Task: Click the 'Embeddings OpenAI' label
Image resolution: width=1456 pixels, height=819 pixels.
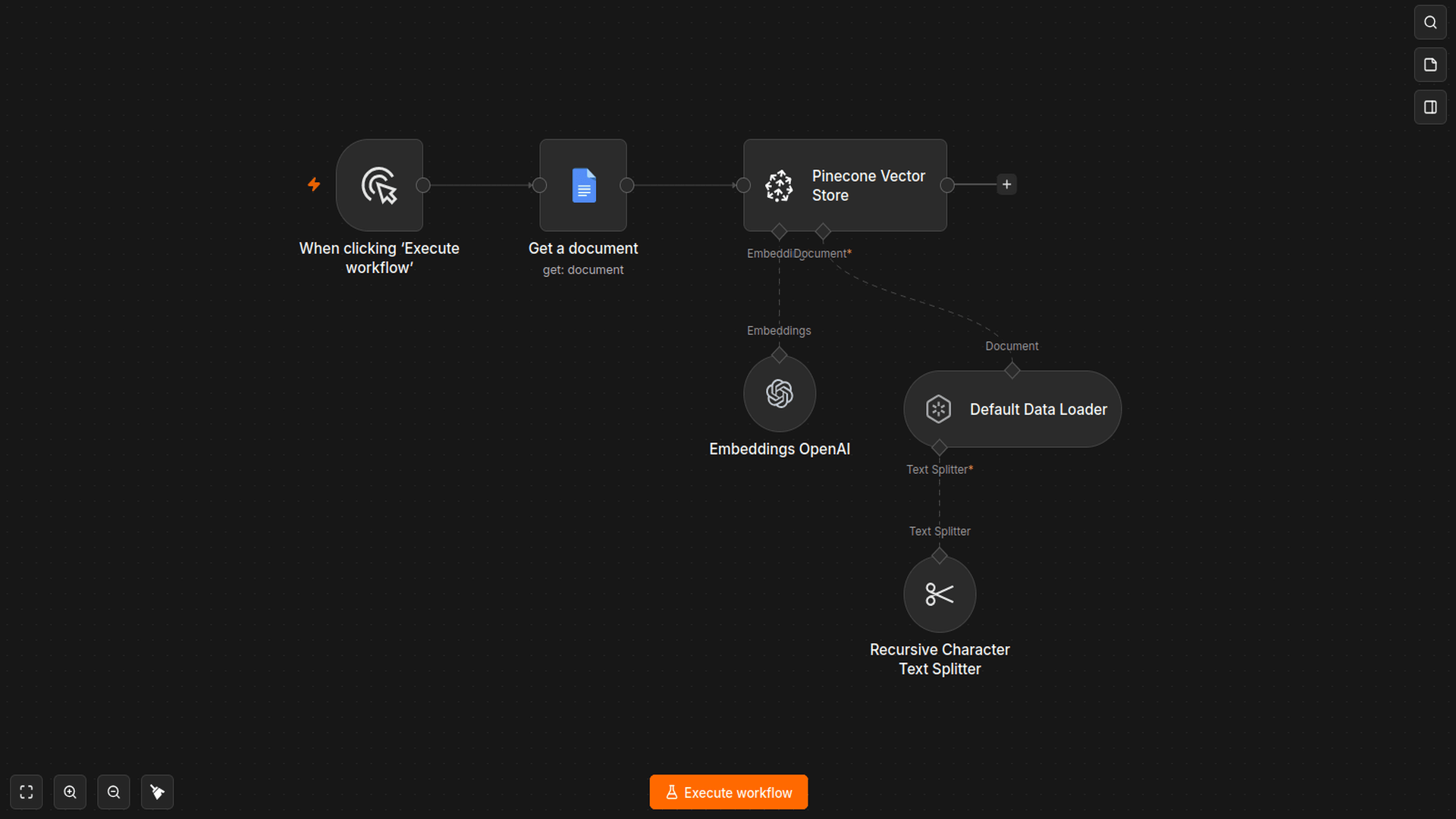Action: [780, 449]
